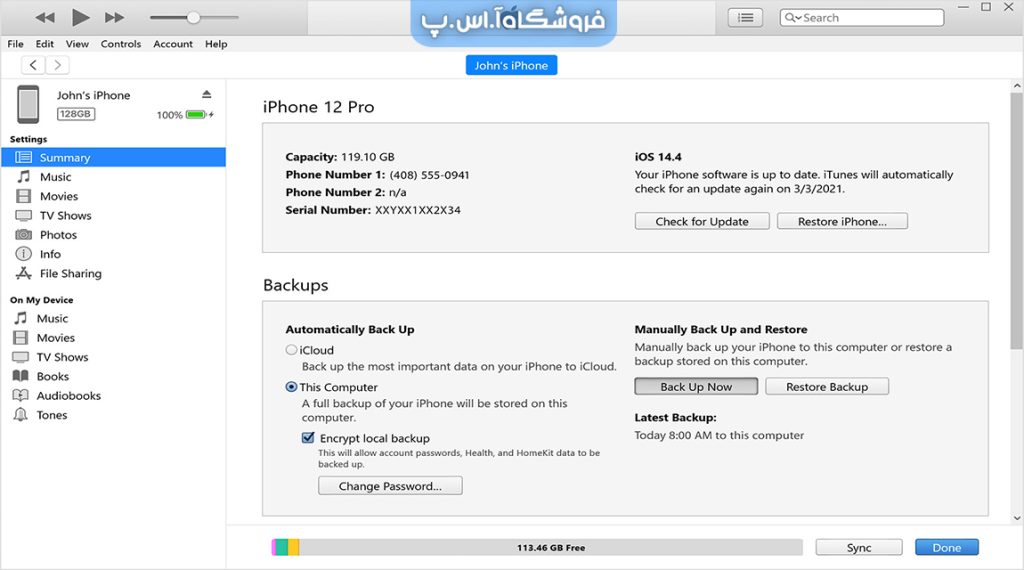This screenshot has height=570, width=1024.
Task: Click the Music icon under On My Device
Action: (21, 318)
